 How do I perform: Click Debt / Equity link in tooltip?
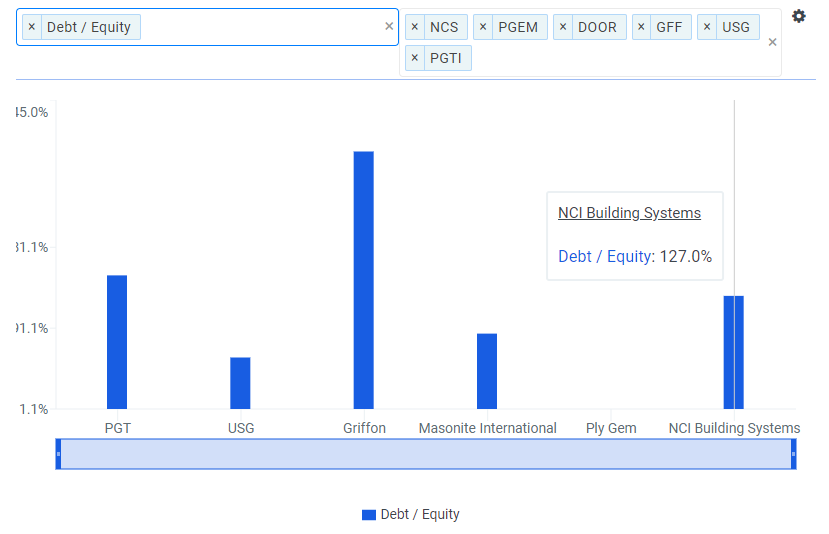(604, 257)
